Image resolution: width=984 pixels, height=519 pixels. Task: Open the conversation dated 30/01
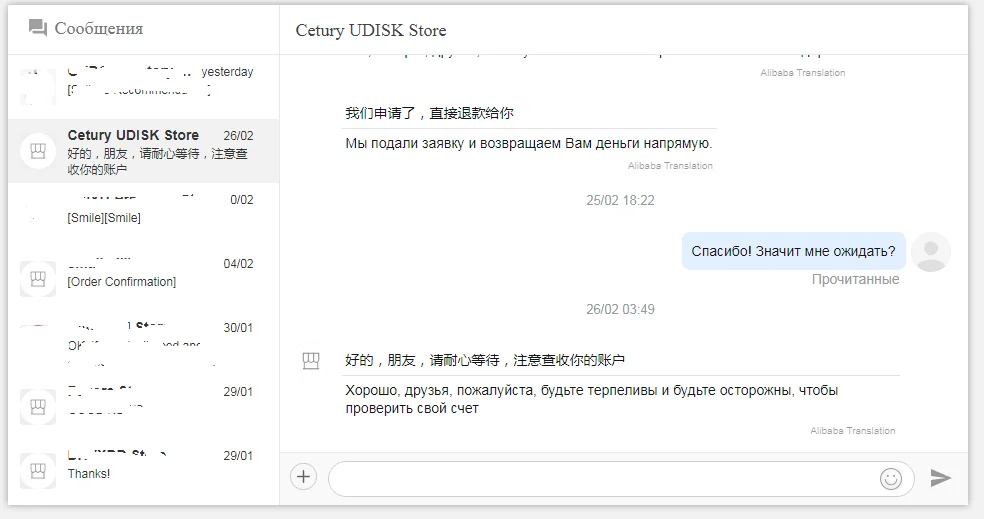pos(144,343)
